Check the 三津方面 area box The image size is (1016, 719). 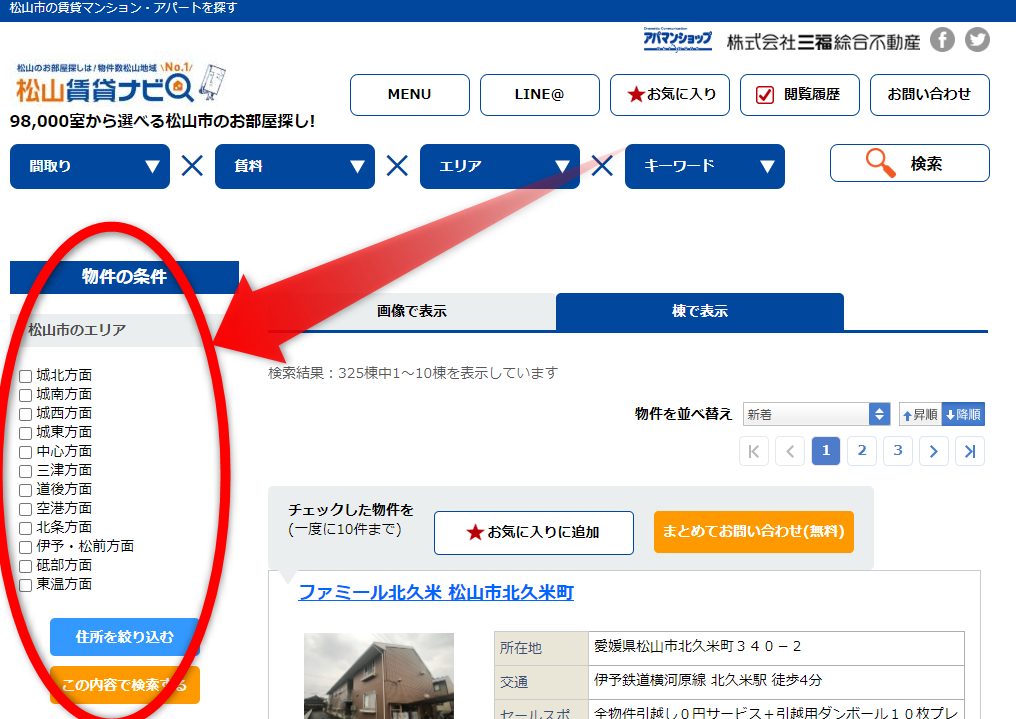coord(25,471)
